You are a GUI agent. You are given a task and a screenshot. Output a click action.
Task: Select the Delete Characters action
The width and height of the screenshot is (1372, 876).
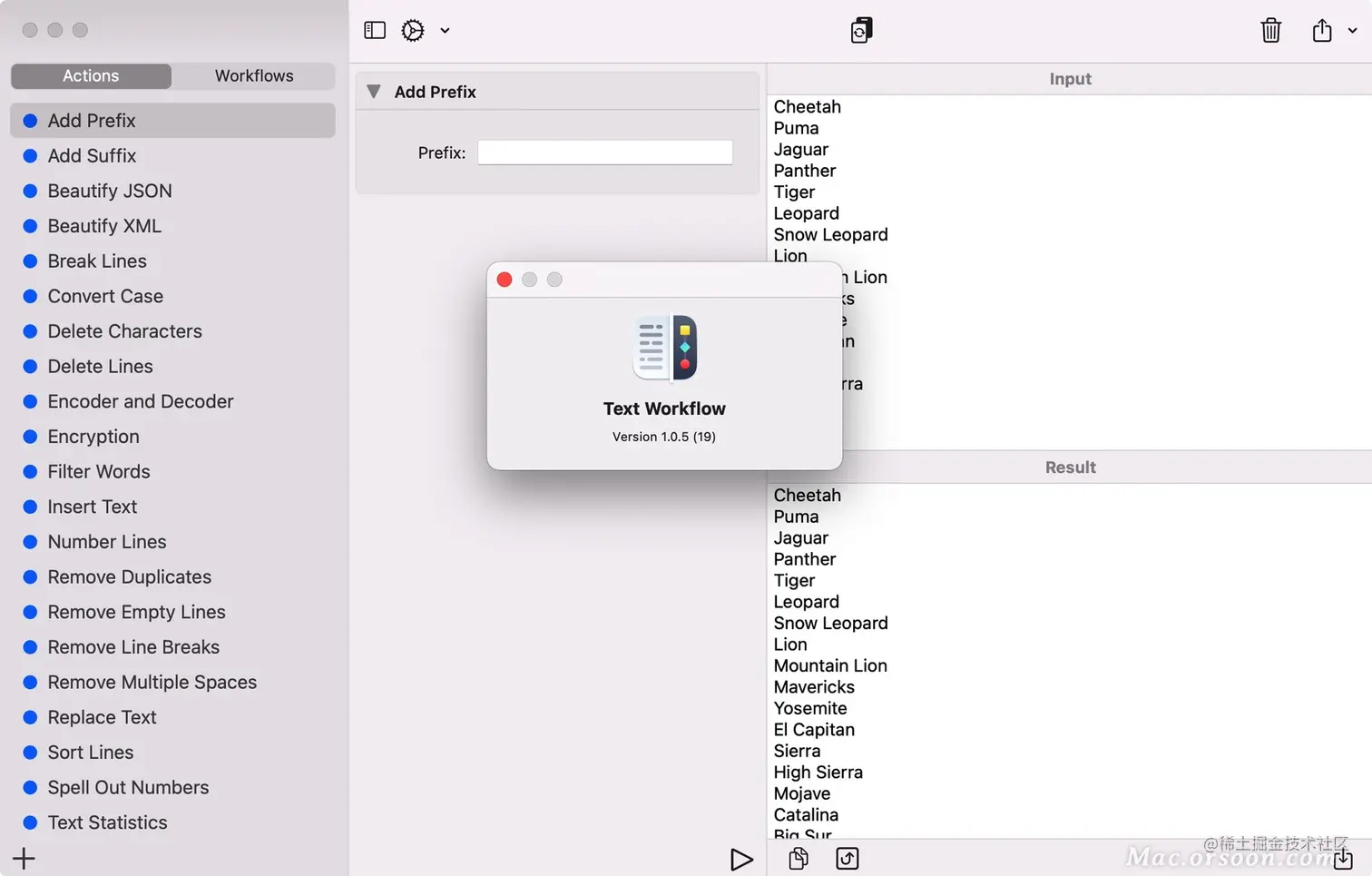tap(172, 331)
